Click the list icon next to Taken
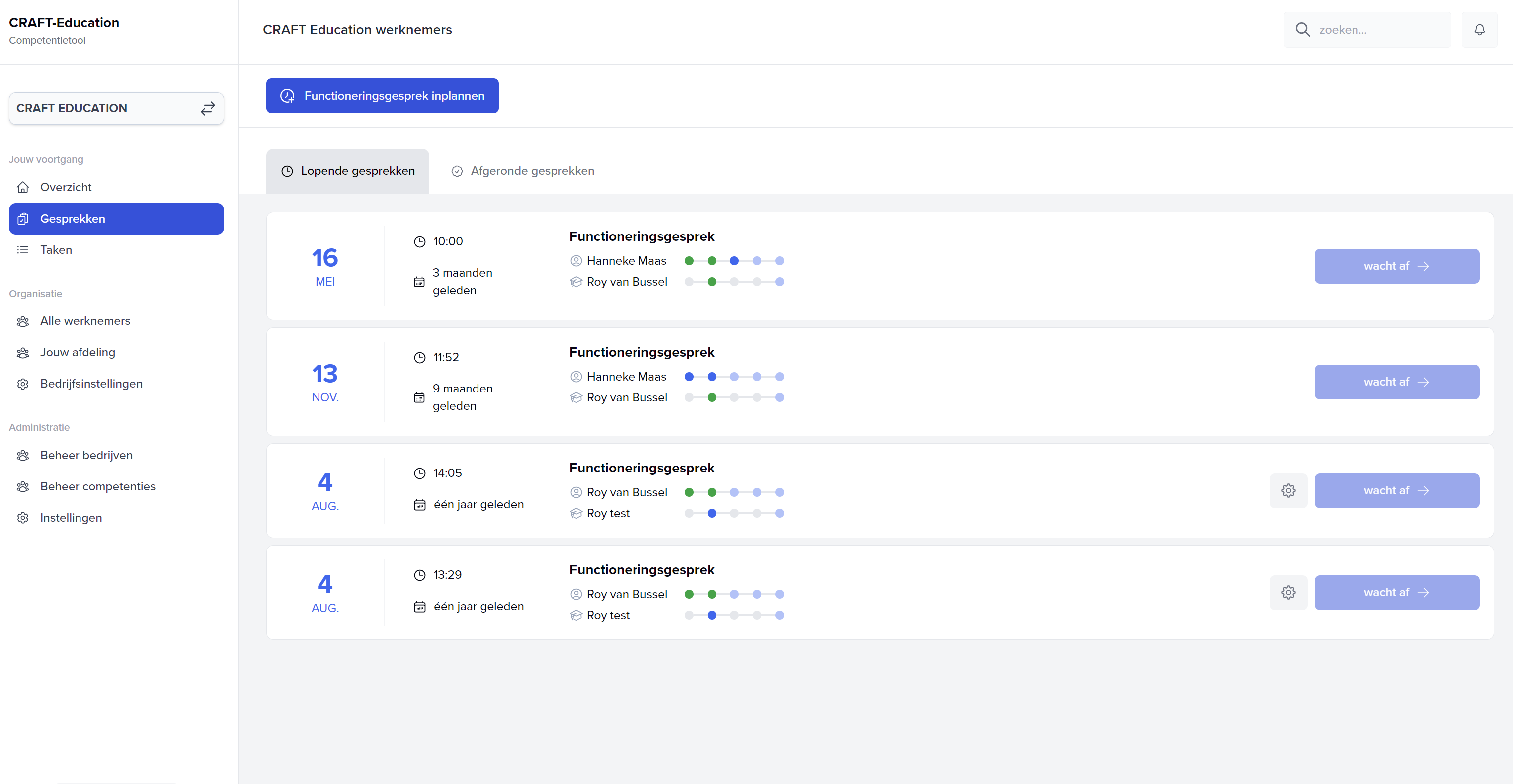Viewport: 1513px width, 784px height. click(23, 250)
